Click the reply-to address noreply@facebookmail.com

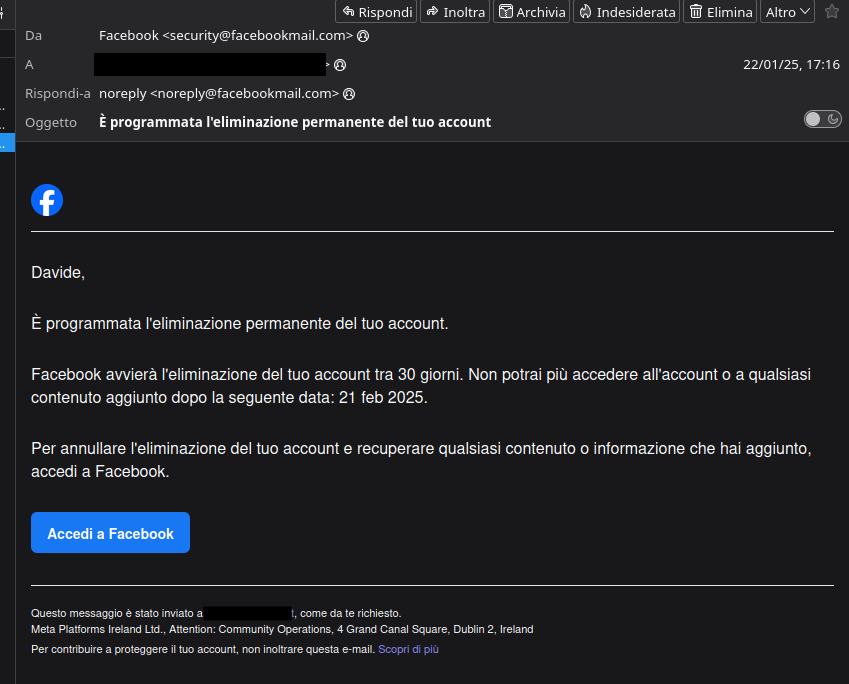coord(219,94)
